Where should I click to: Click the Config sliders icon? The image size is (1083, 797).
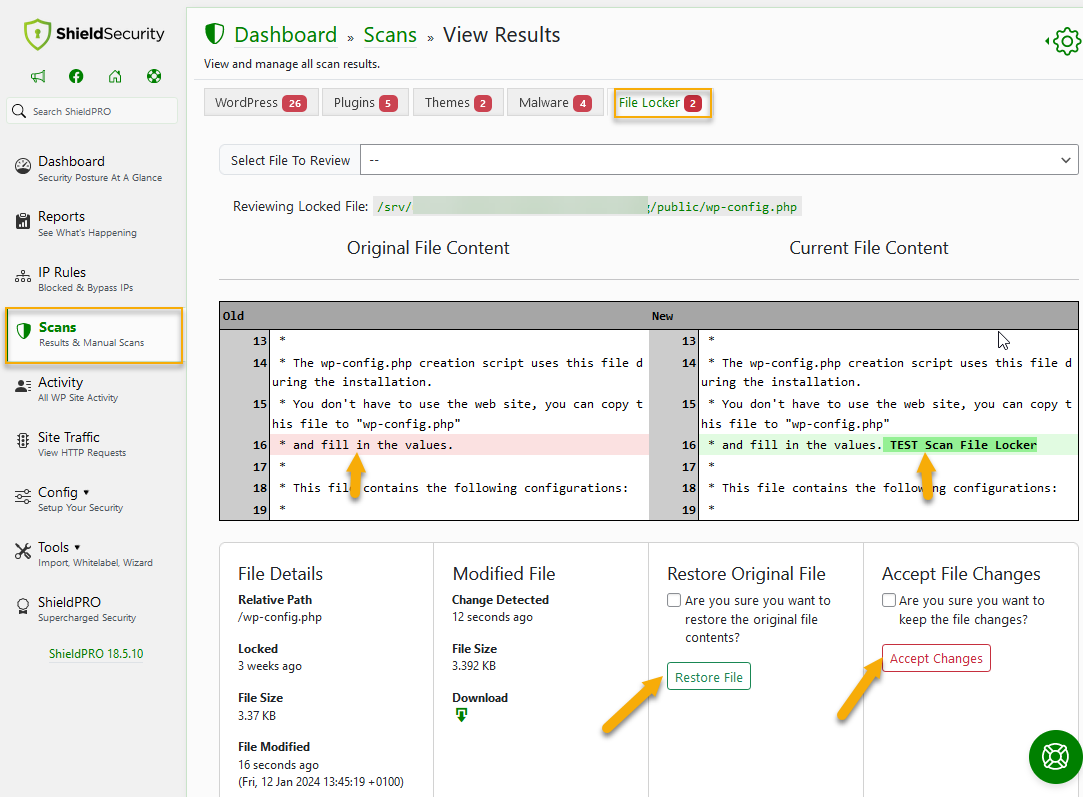click(23, 496)
